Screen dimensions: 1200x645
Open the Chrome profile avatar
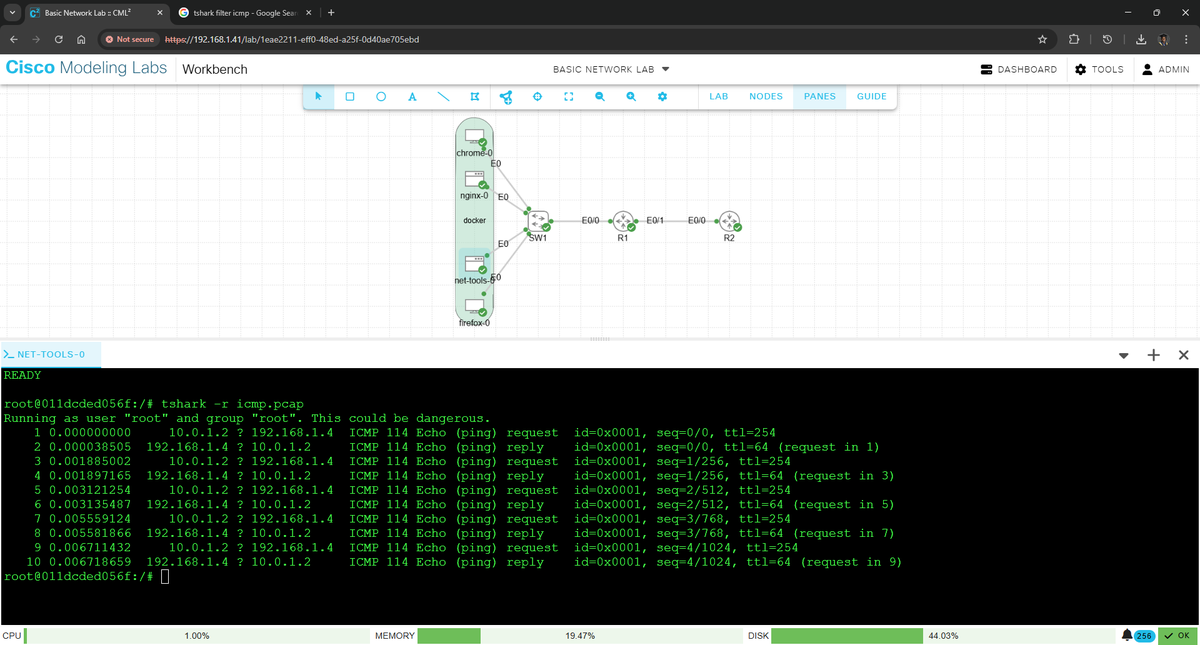click(x=1164, y=39)
